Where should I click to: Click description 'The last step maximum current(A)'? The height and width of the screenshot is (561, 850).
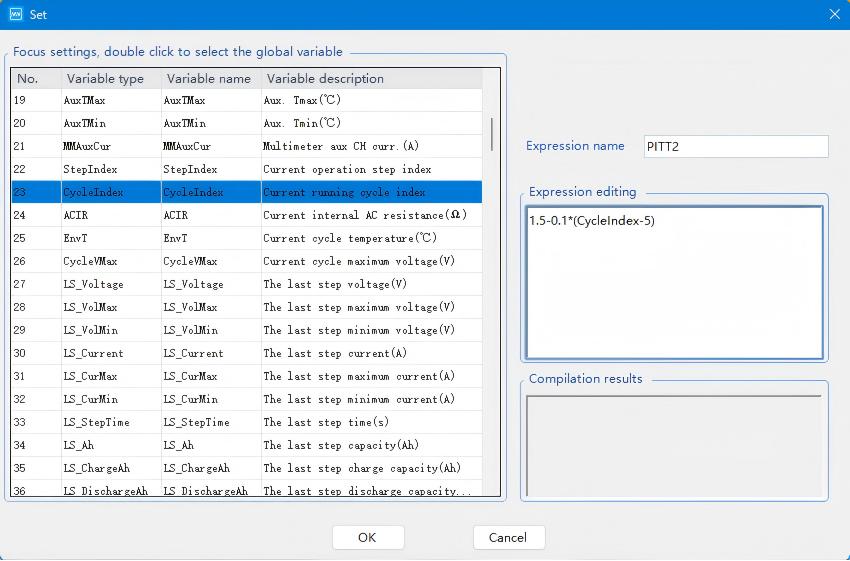(359, 376)
